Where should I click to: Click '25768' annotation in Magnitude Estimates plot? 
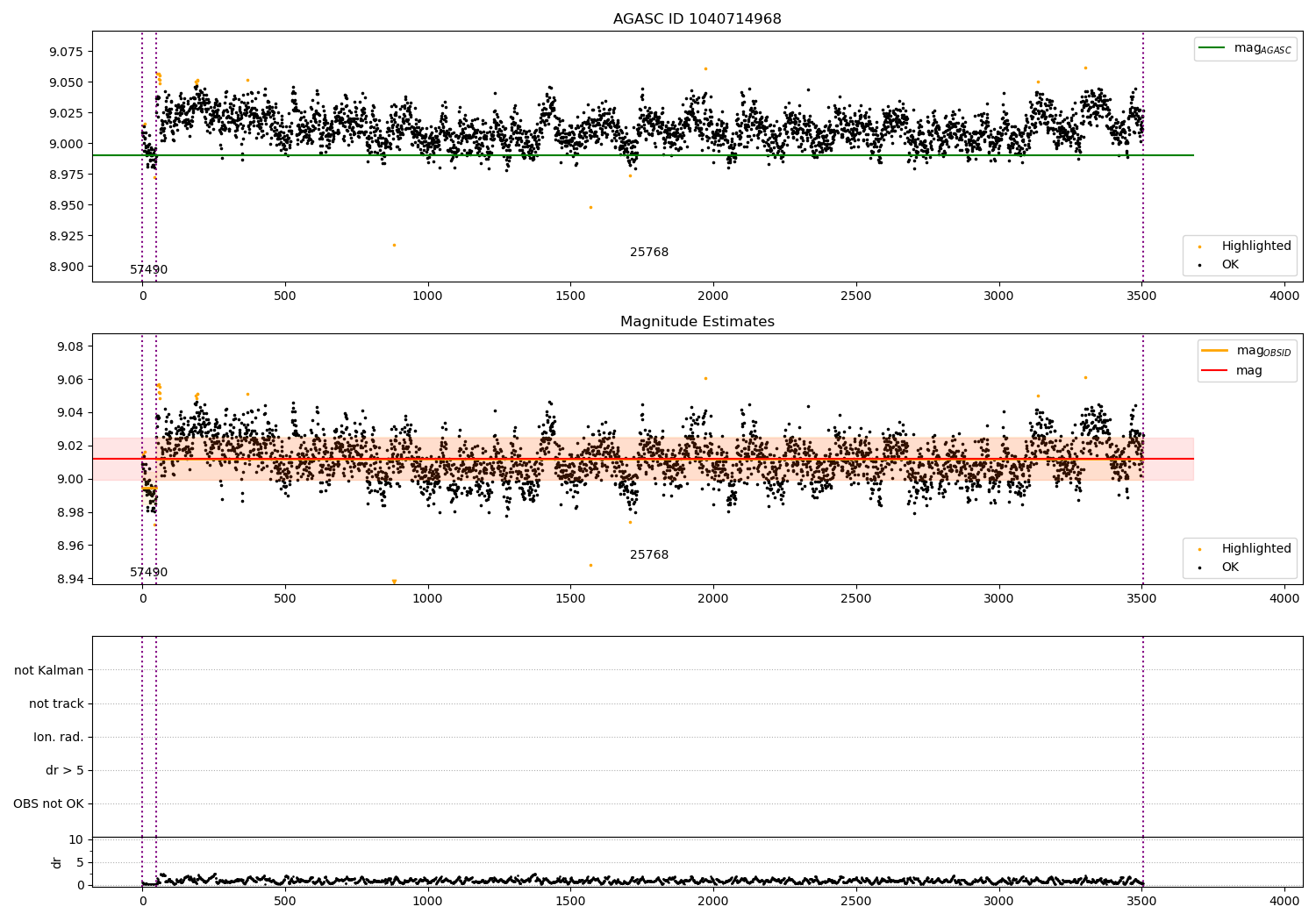[x=649, y=555]
